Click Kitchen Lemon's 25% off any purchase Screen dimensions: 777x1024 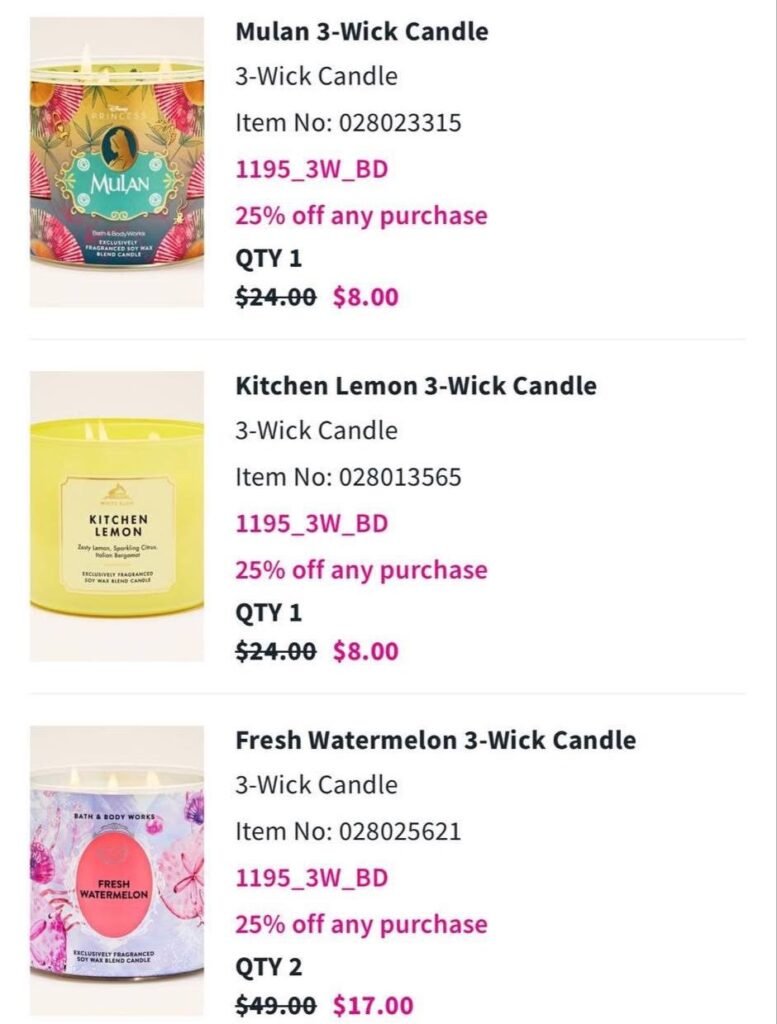[x=361, y=570]
